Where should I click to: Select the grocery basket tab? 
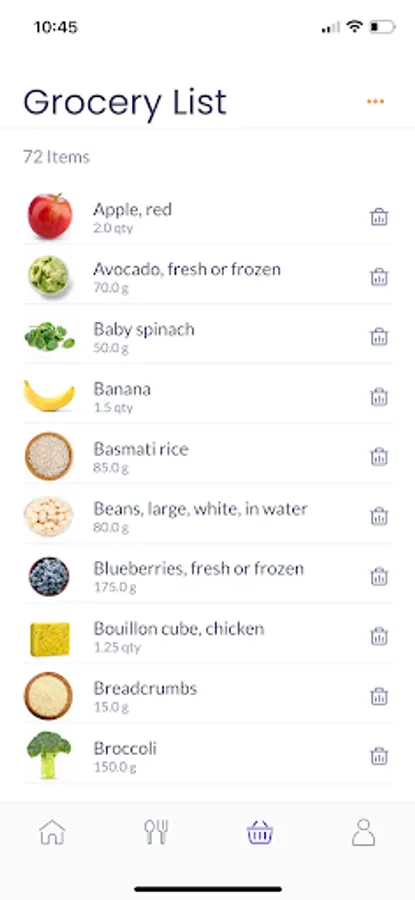(x=259, y=832)
